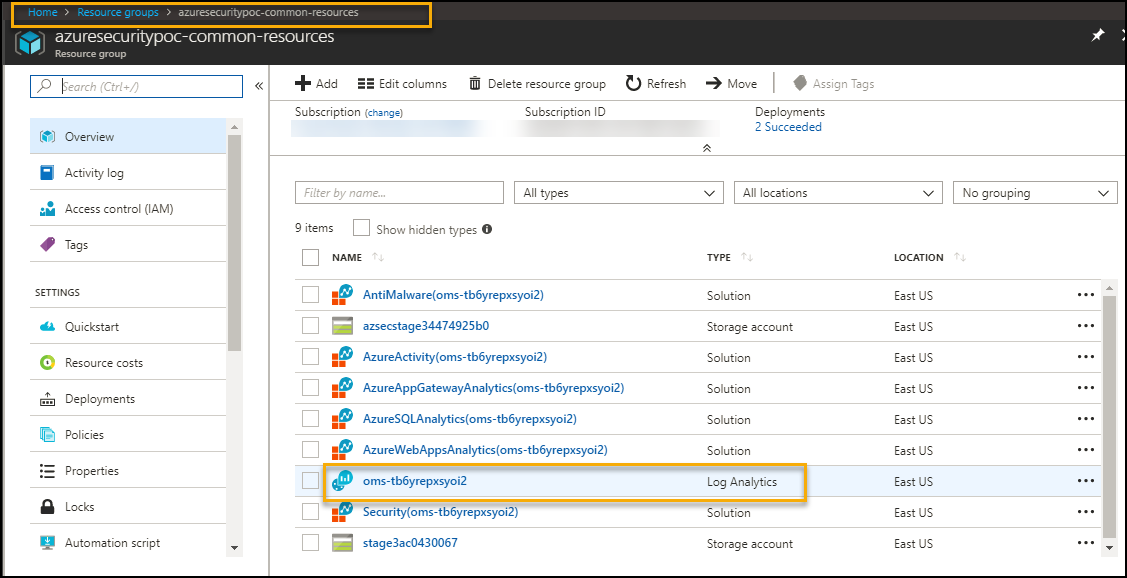The image size is (1127, 578).
Task: Click the Quickstart cloud icon
Action: tap(47, 327)
